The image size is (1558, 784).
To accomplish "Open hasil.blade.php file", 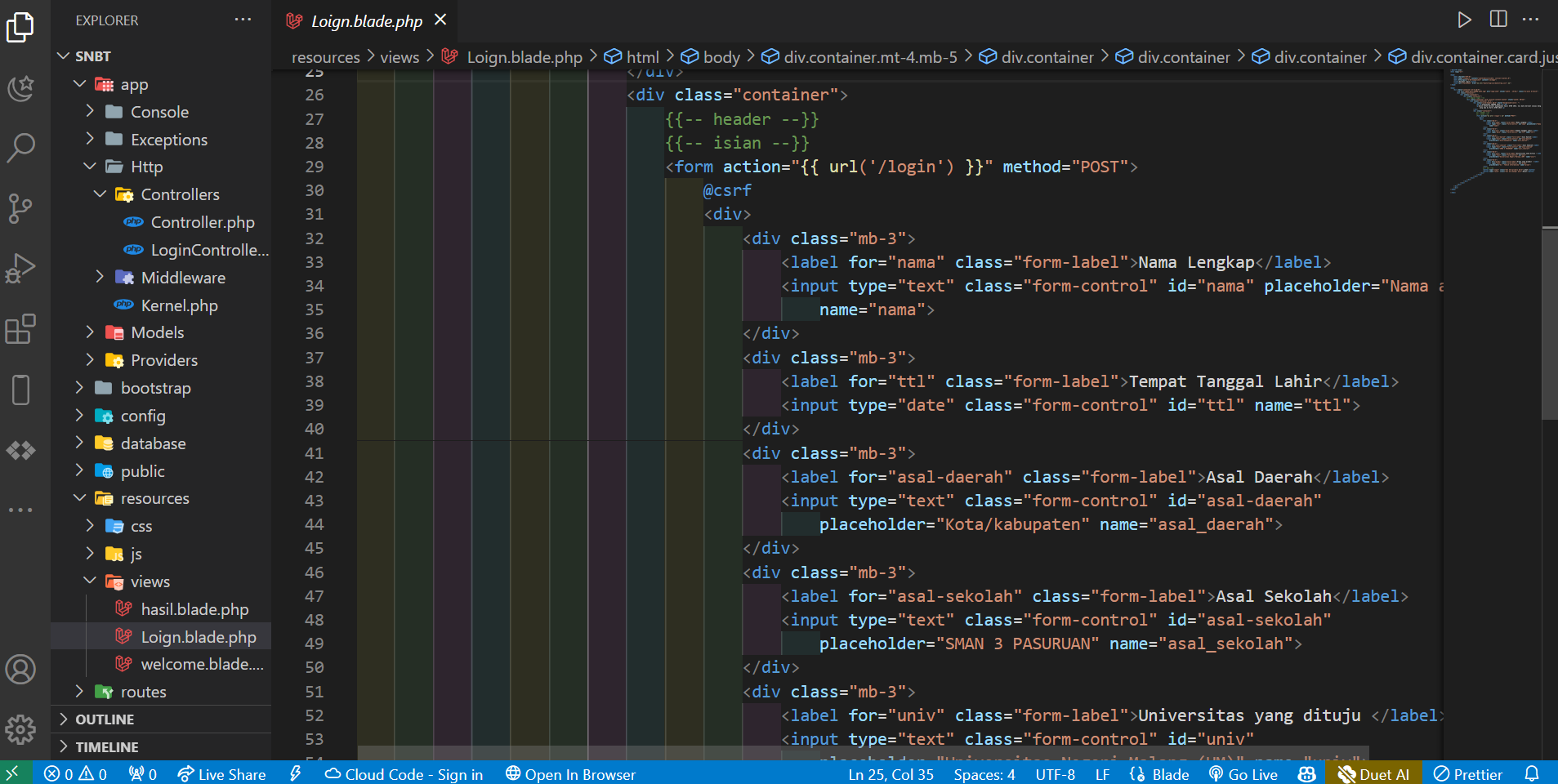I will (x=161, y=609).
